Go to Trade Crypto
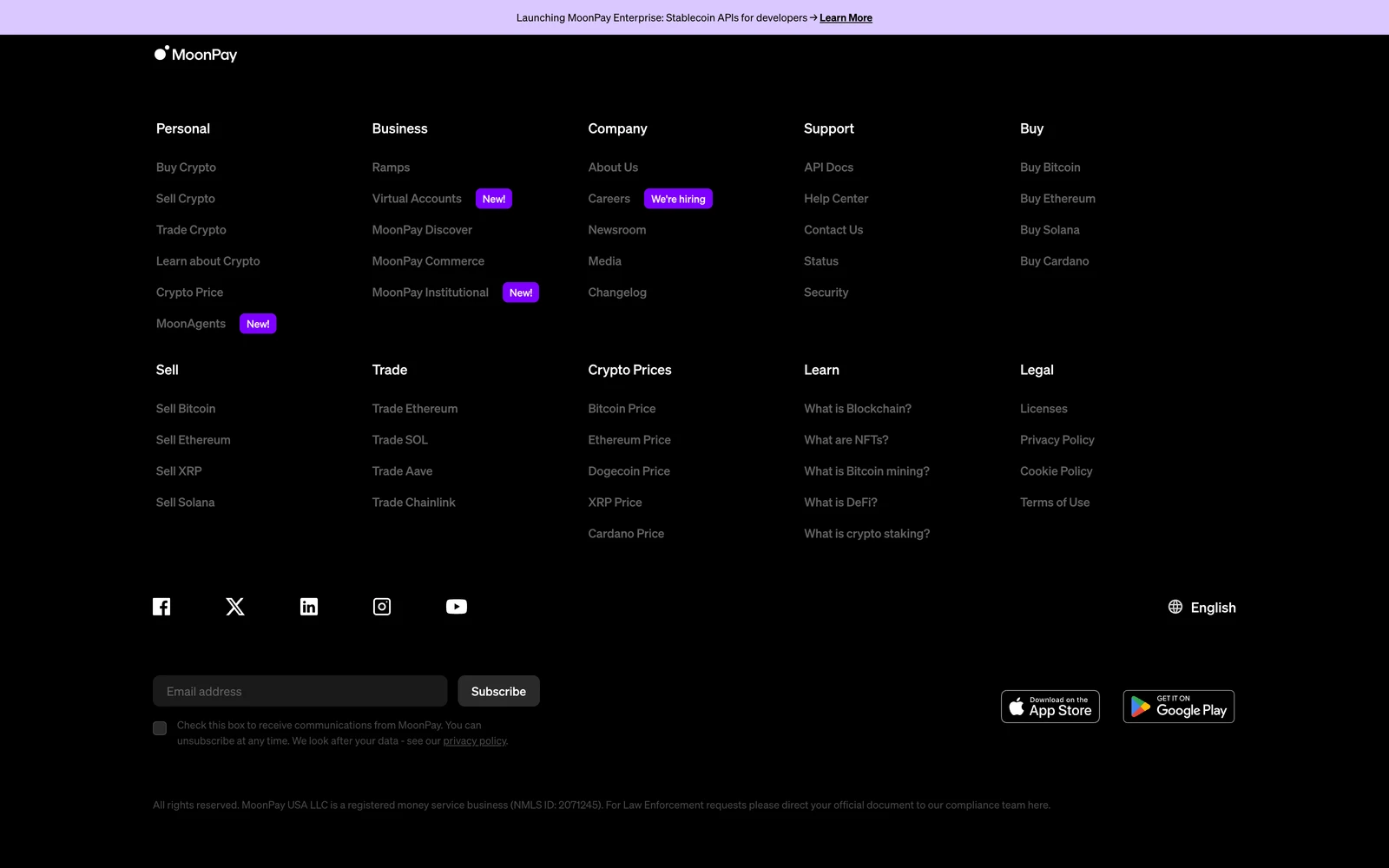Screen dimensions: 1389x868 (191, 230)
